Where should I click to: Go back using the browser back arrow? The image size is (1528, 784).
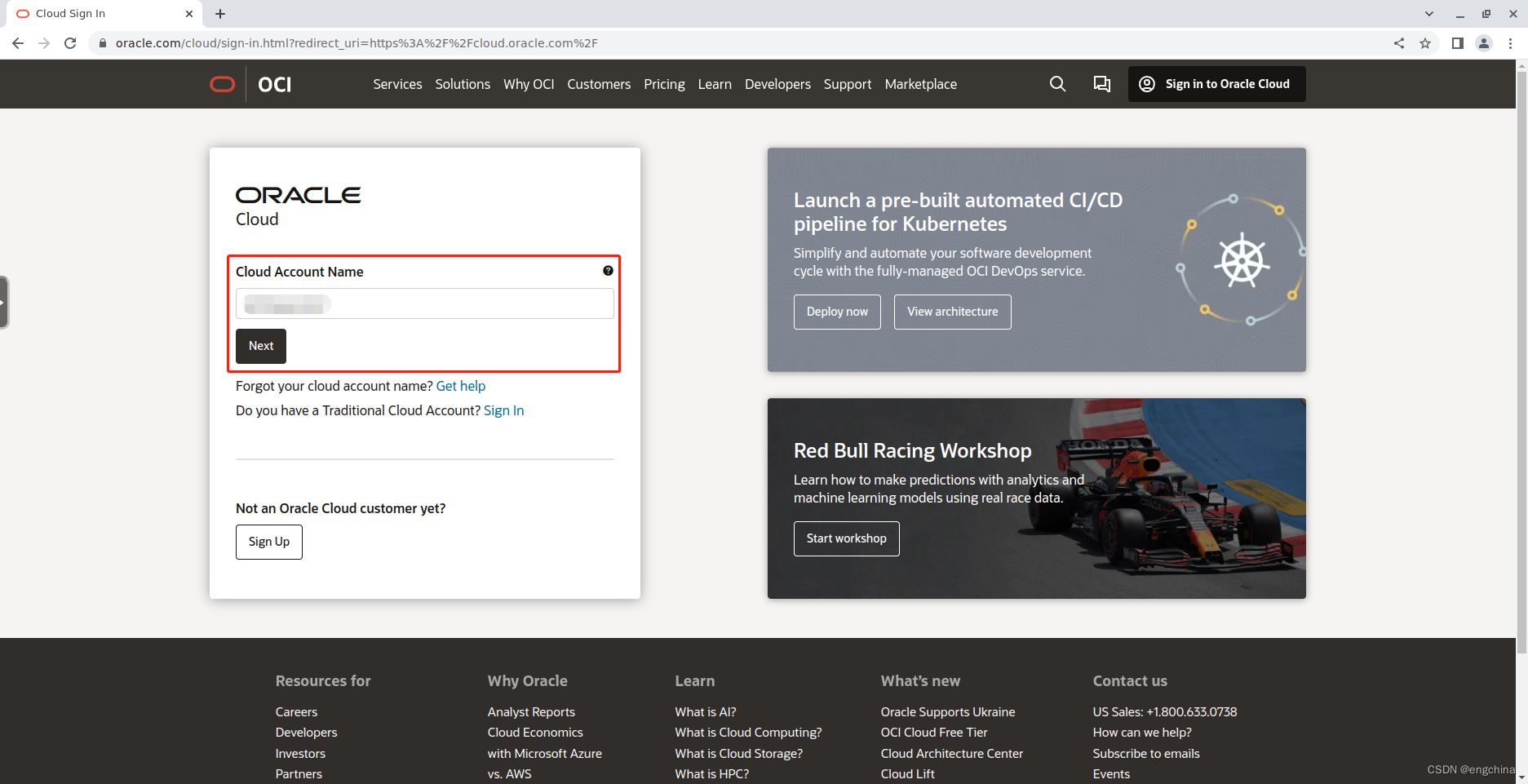pos(18,43)
